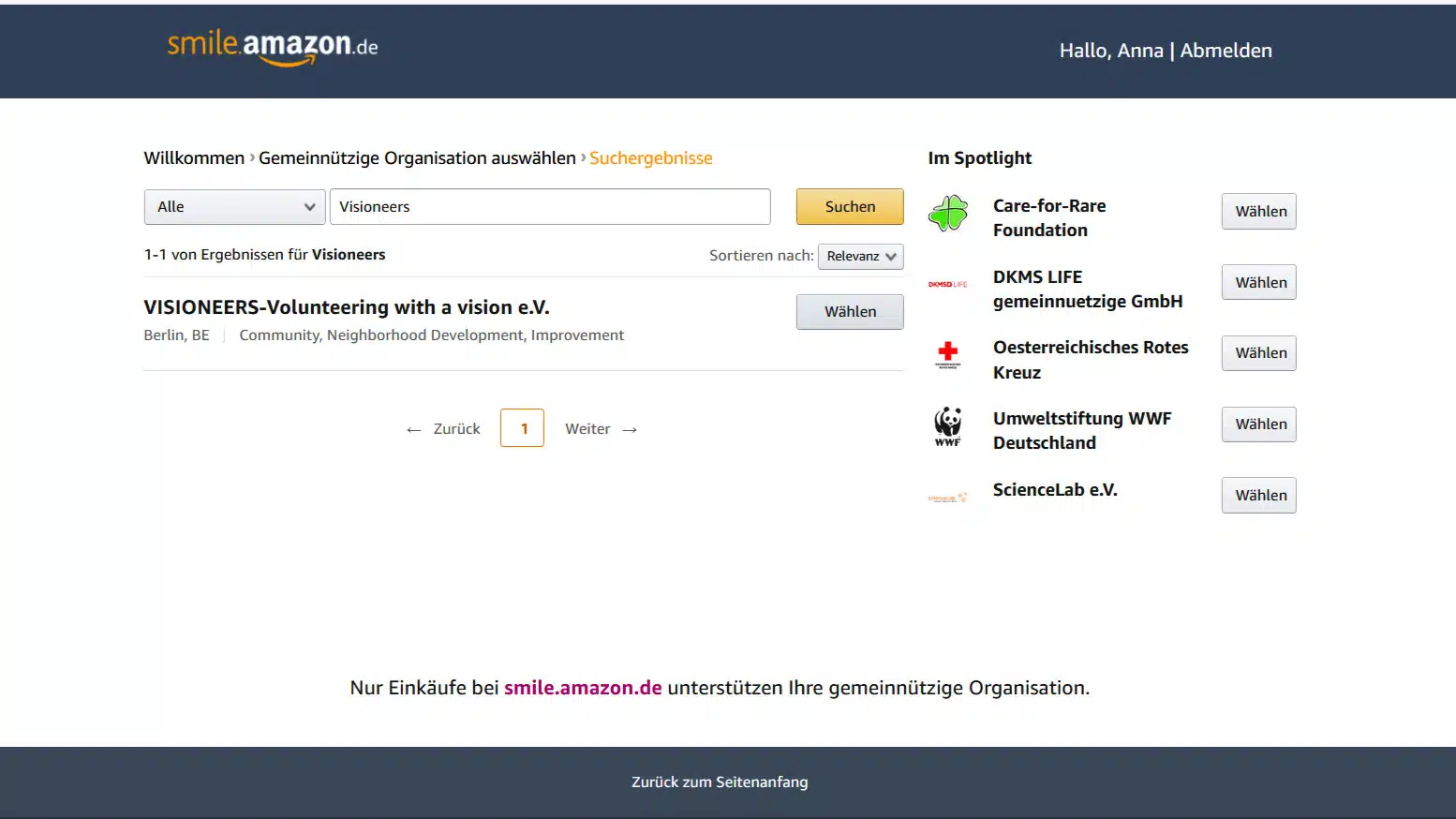Image resolution: width=1456 pixels, height=819 pixels.
Task: Choose VISIONEERS-Volunteering with a vision e.V. via Wählen
Action: click(x=850, y=312)
